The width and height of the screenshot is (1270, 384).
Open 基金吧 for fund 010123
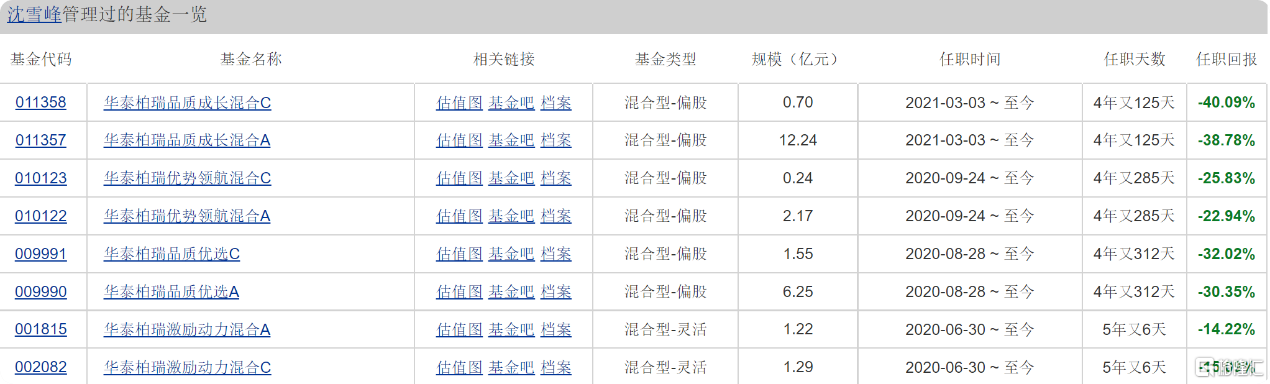[x=511, y=178]
